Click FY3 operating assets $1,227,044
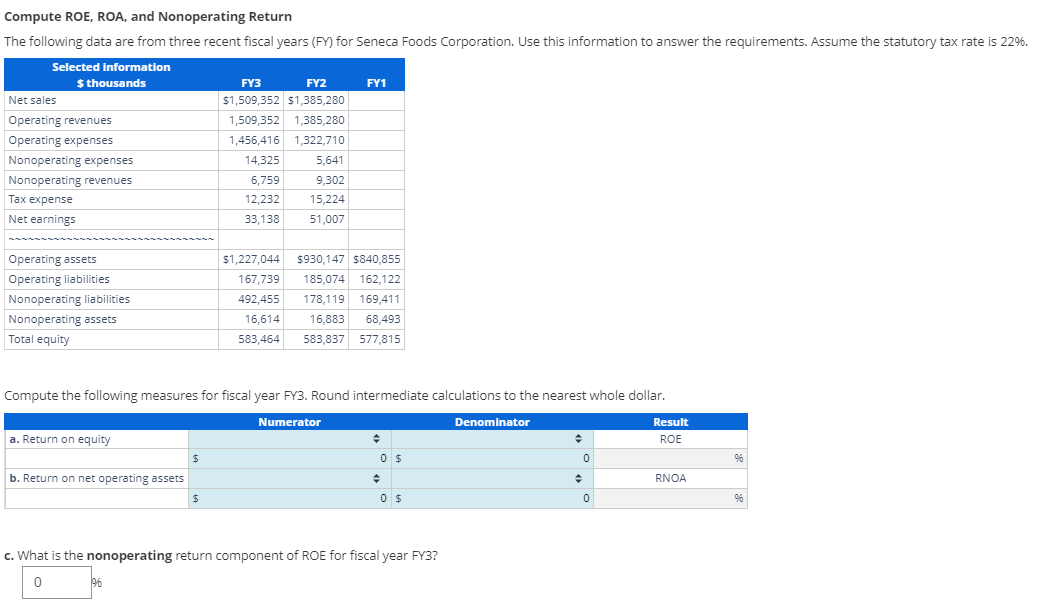The height and width of the screenshot is (605, 1038). [x=251, y=259]
